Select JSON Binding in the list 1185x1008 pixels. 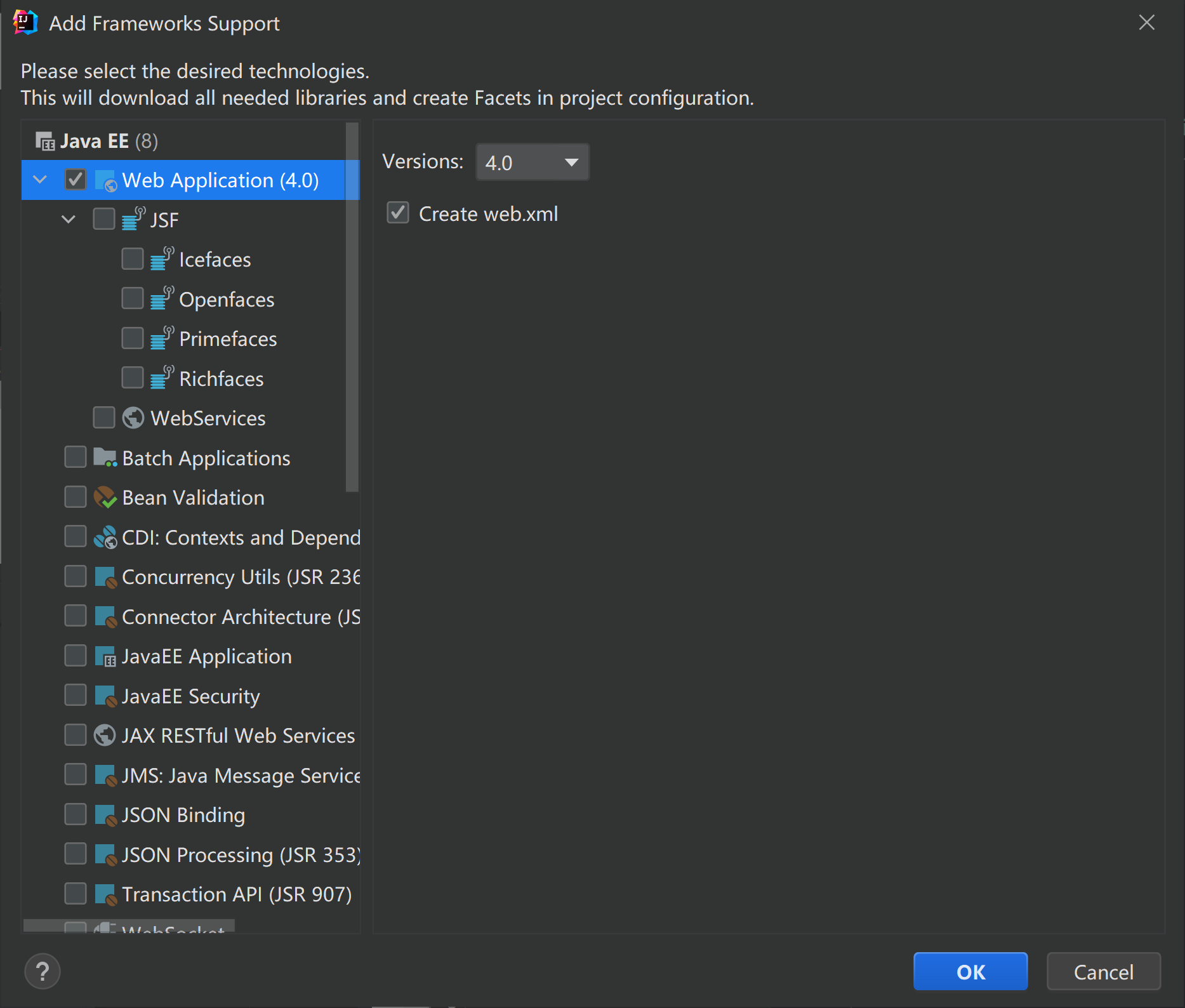183,815
